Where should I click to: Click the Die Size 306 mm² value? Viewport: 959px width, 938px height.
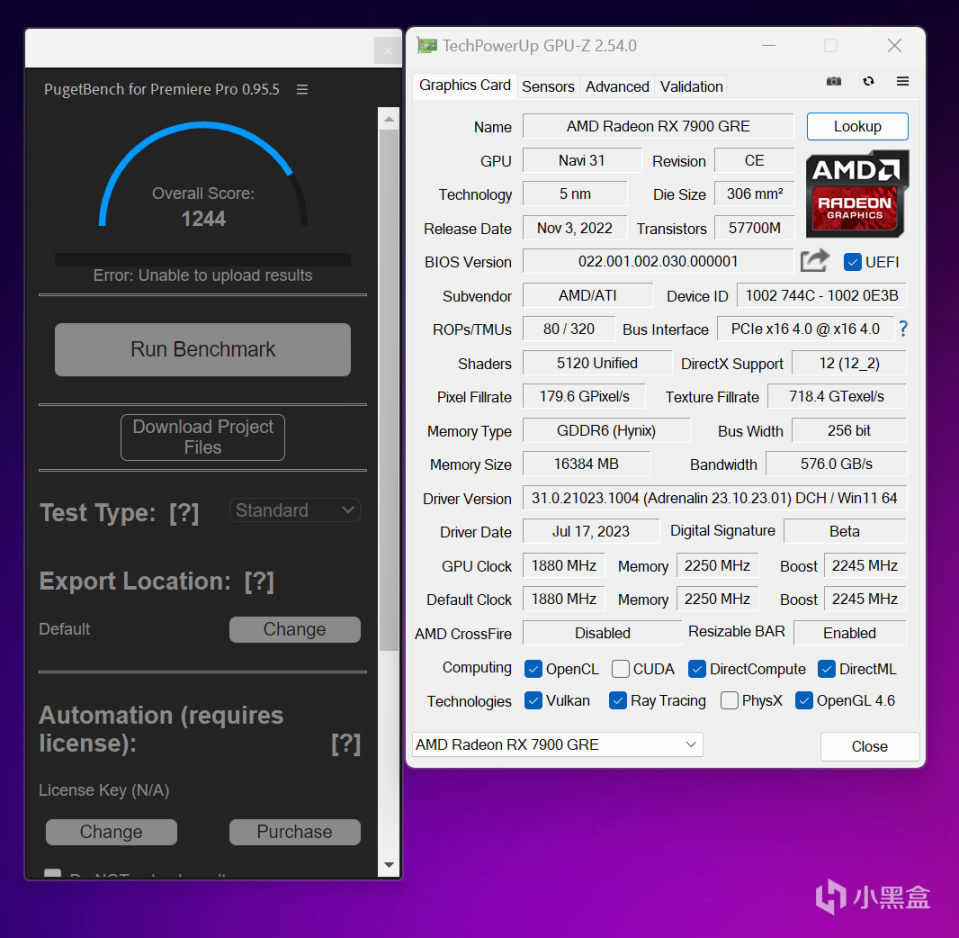click(x=754, y=194)
